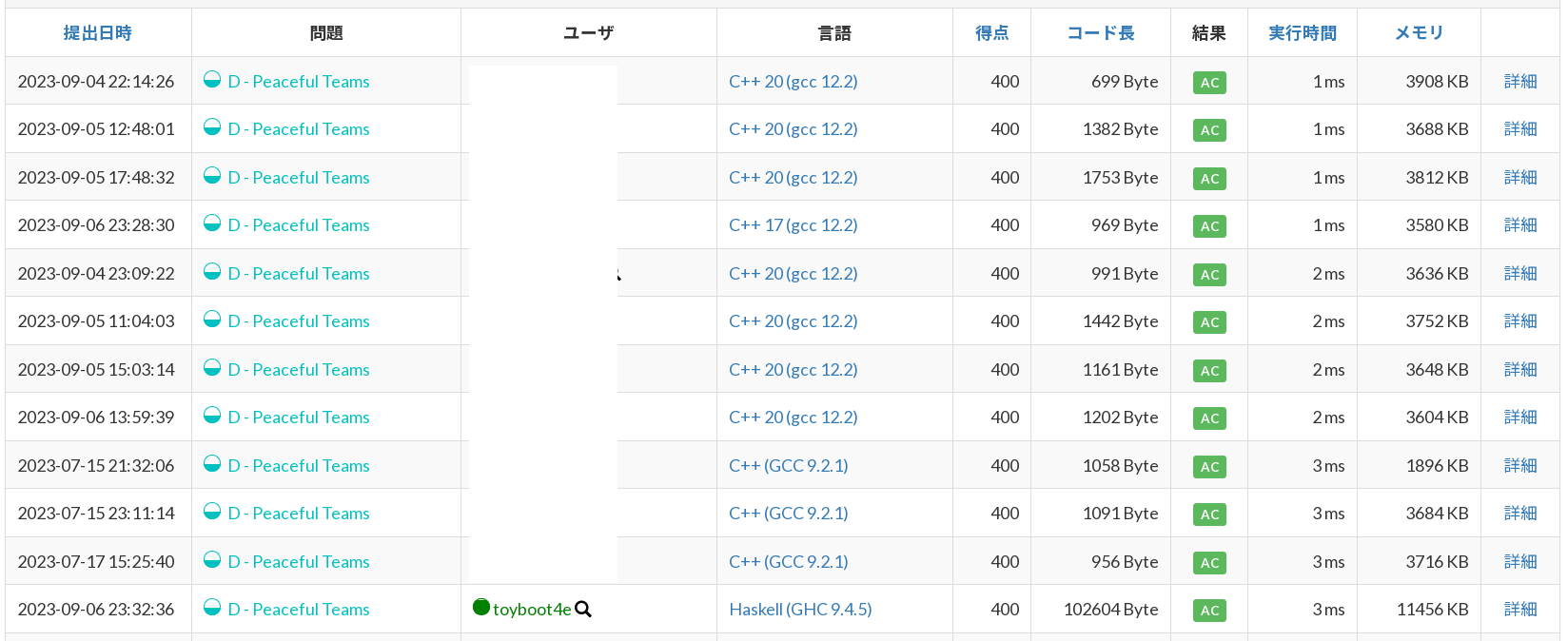This screenshot has width=1568, height=641.
Task: Open 詳細 for the Haskell submission
Action: click(x=1520, y=610)
